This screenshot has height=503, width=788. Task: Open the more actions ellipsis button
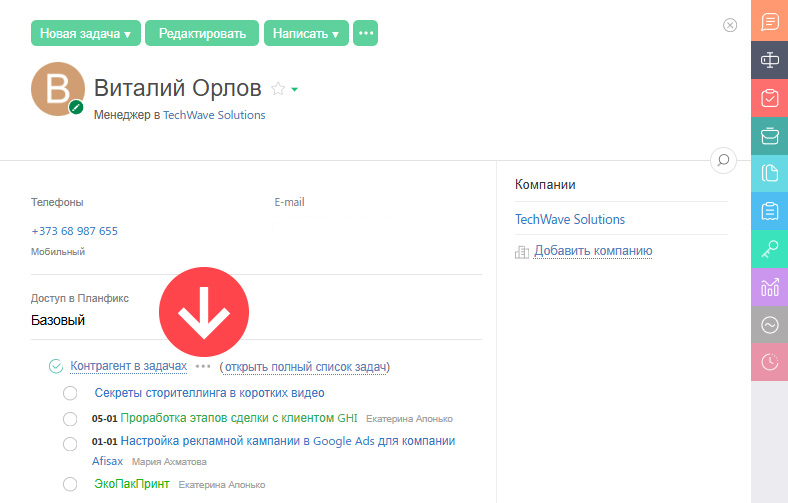(365, 33)
